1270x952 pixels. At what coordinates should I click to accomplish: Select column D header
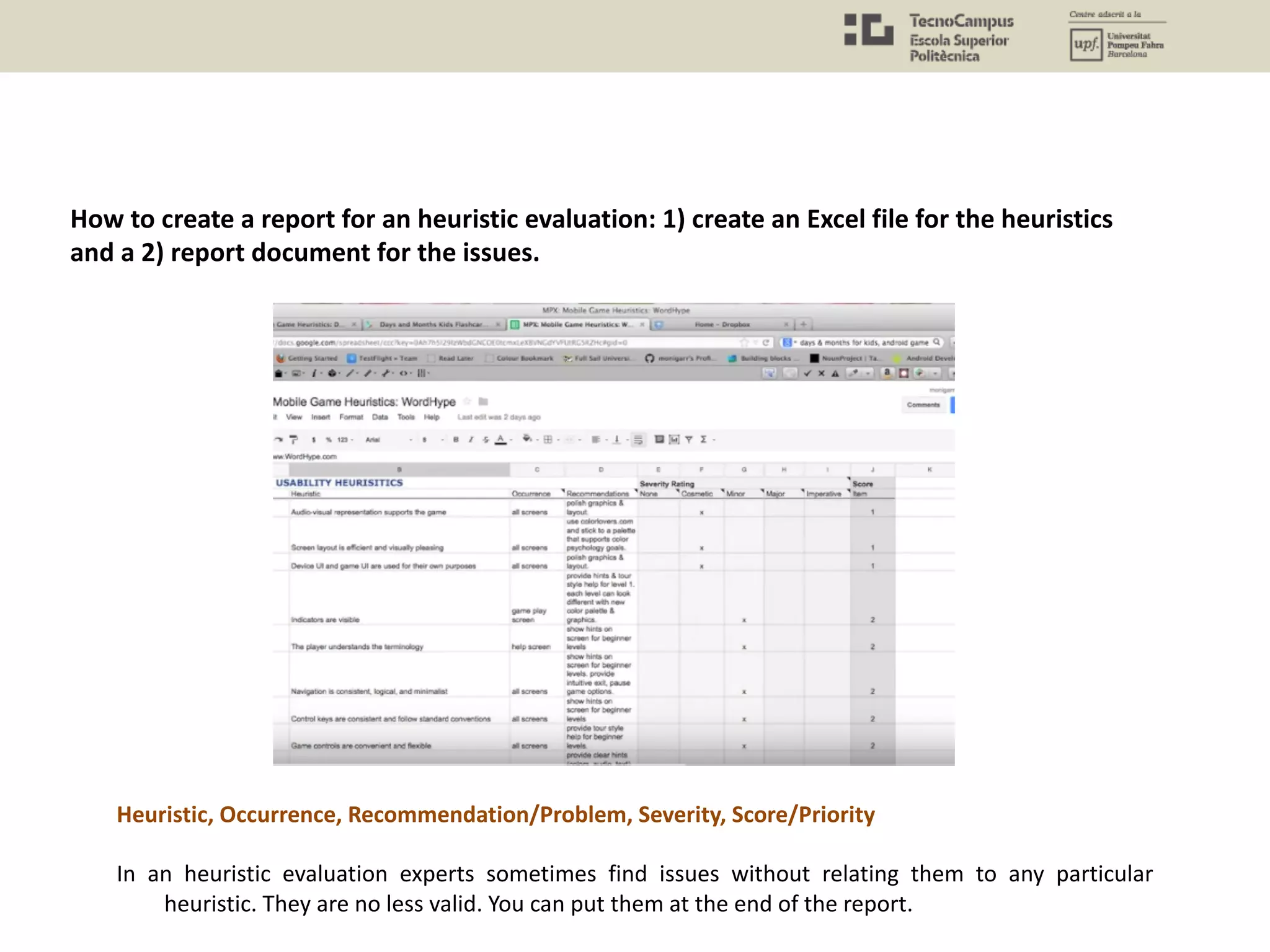pyautogui.click(x=601, y=470)
